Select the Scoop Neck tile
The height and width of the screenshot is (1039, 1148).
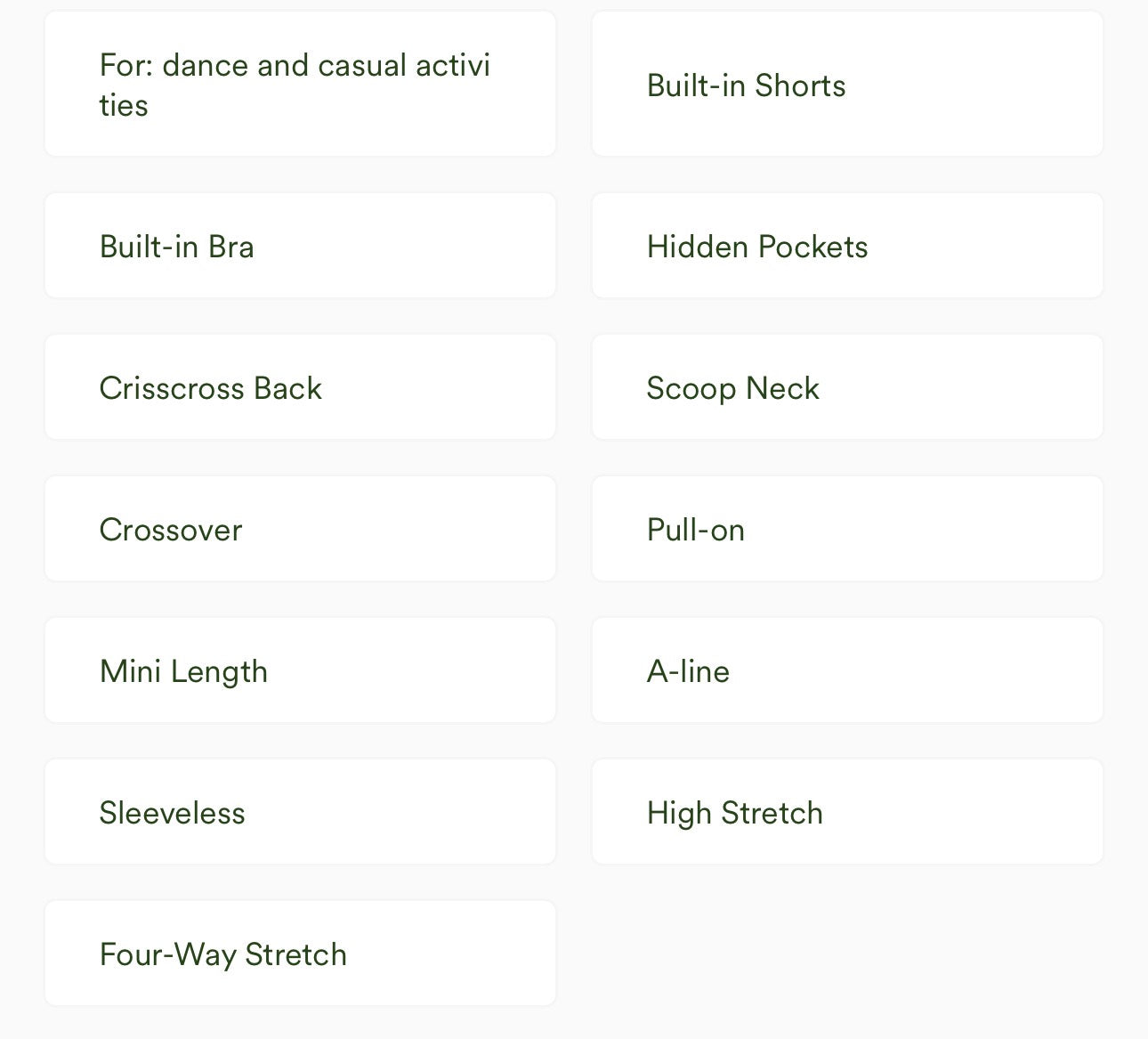point(847,387)
